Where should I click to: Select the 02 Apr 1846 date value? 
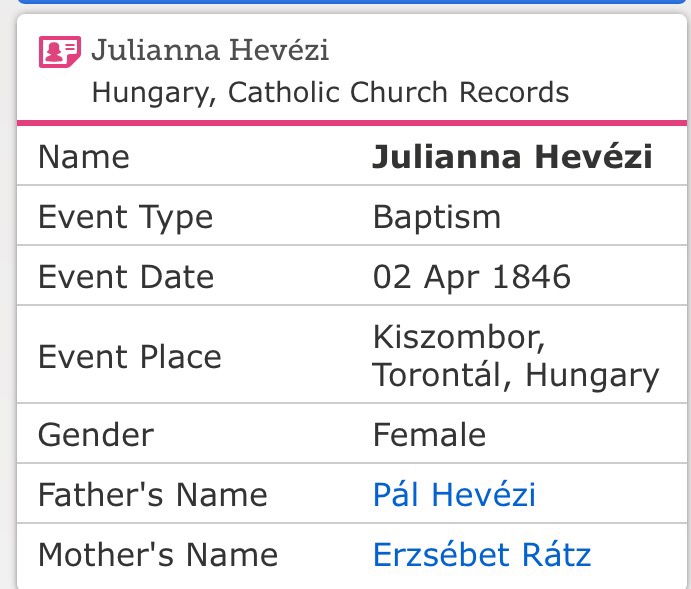tap(472, 277)
